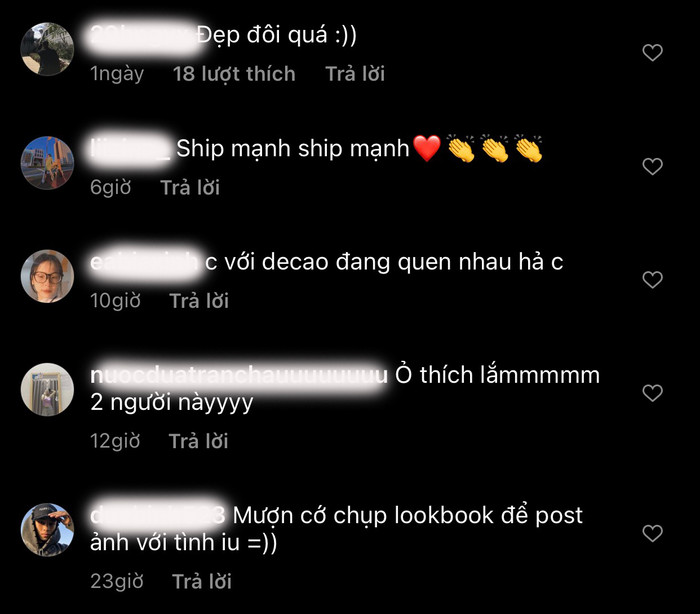The image size is (700, 614).
Task: Reply to the 6giờ comment
Action: click(x=190, y=188)
